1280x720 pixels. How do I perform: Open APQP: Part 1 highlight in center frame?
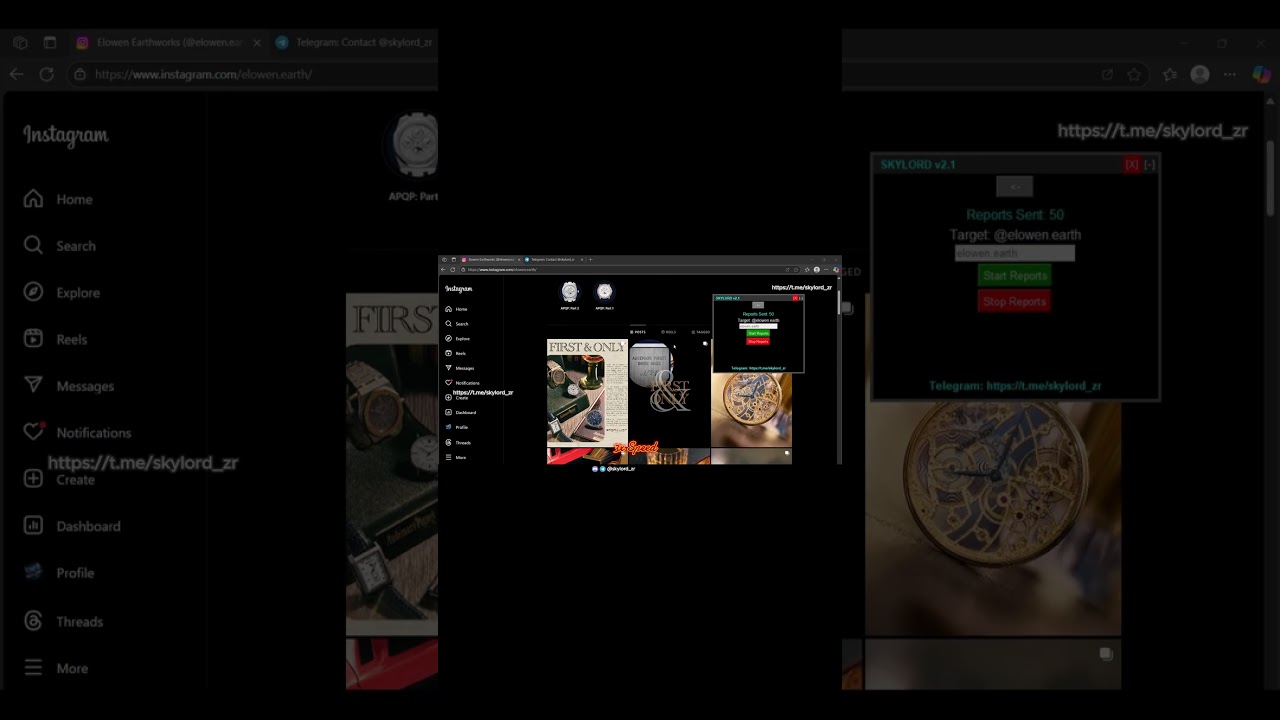click(604, 295)
